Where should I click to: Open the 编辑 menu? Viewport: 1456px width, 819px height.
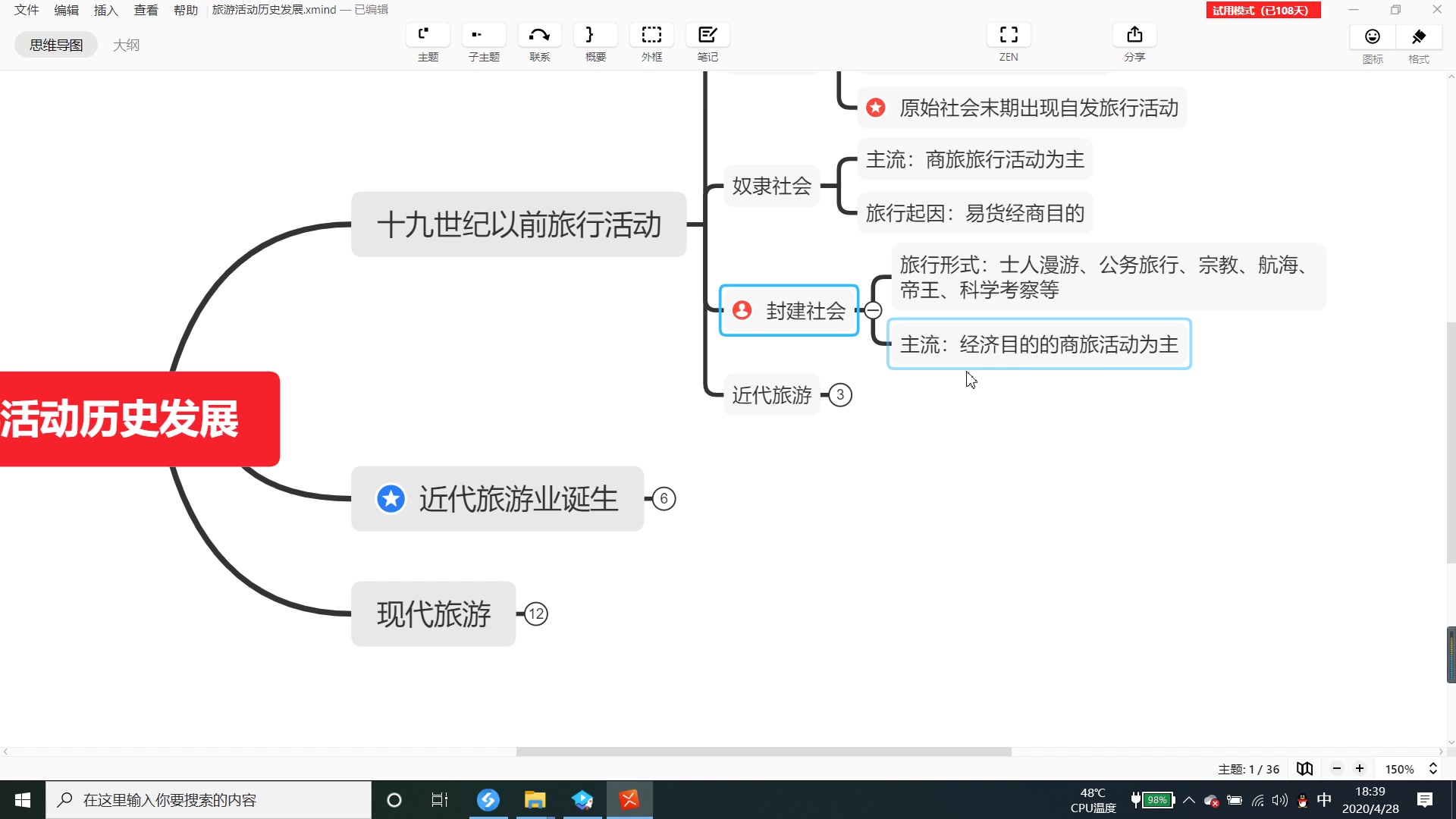[x=66, y=10]
